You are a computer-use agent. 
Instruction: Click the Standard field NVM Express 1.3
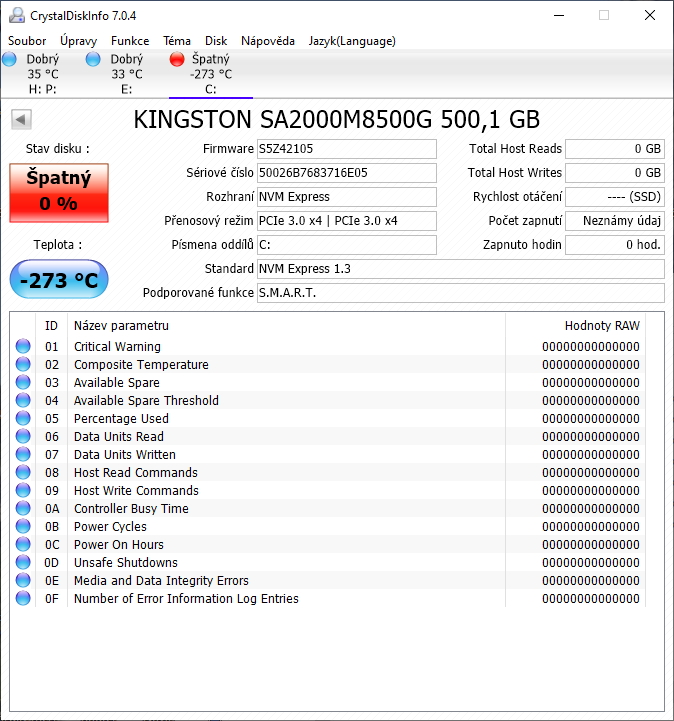tap(461, 269)
